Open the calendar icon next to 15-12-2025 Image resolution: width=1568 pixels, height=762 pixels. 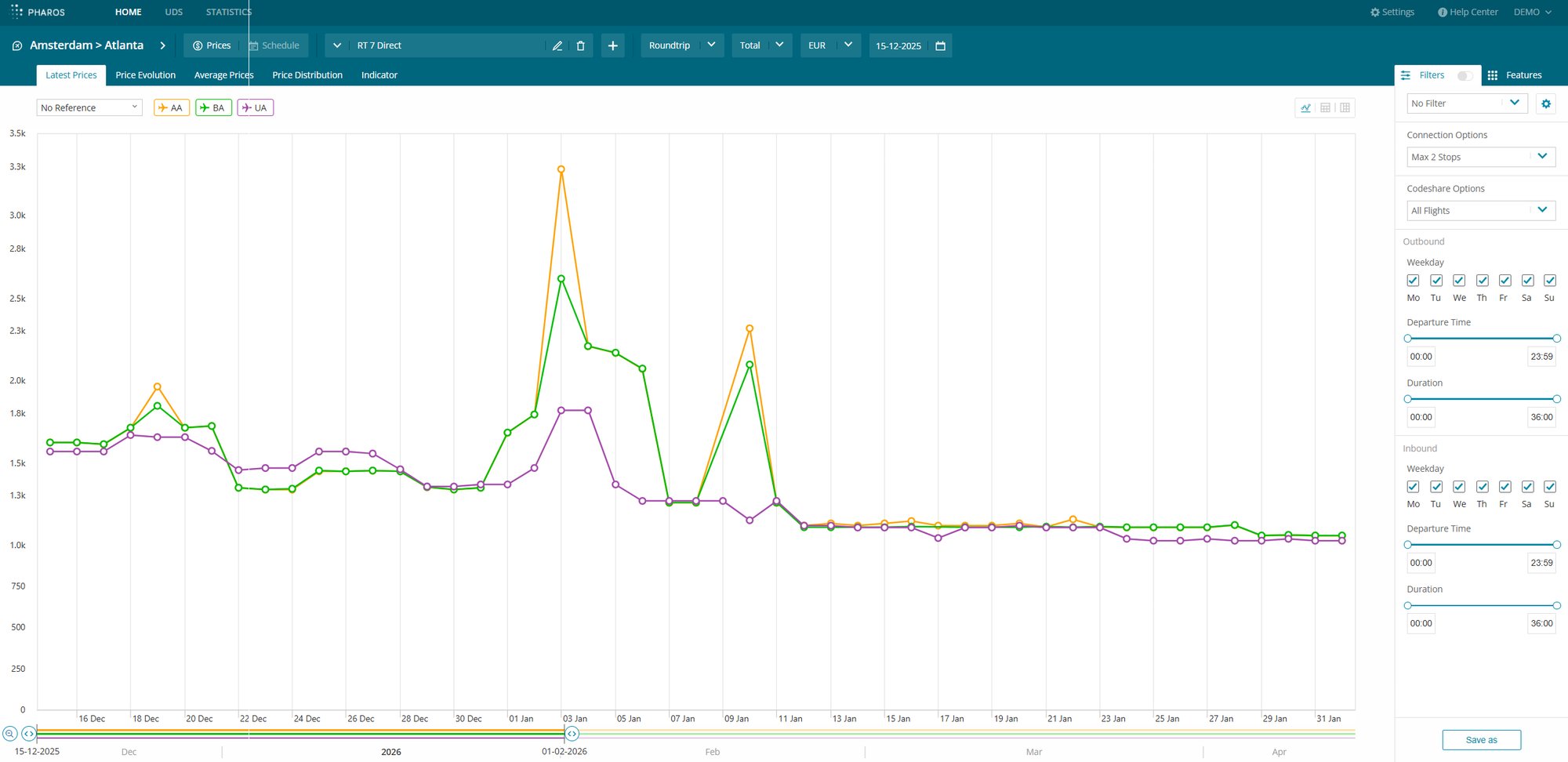(x=940, y=46)
